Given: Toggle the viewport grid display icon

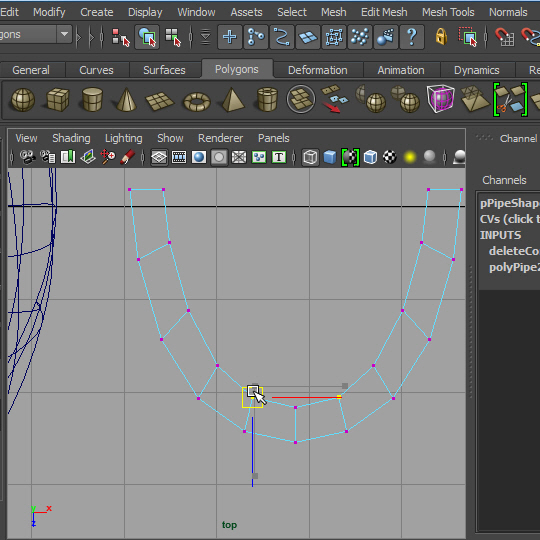Looking at the screenshot, I should pyautogui.click(x=159, y=157).
